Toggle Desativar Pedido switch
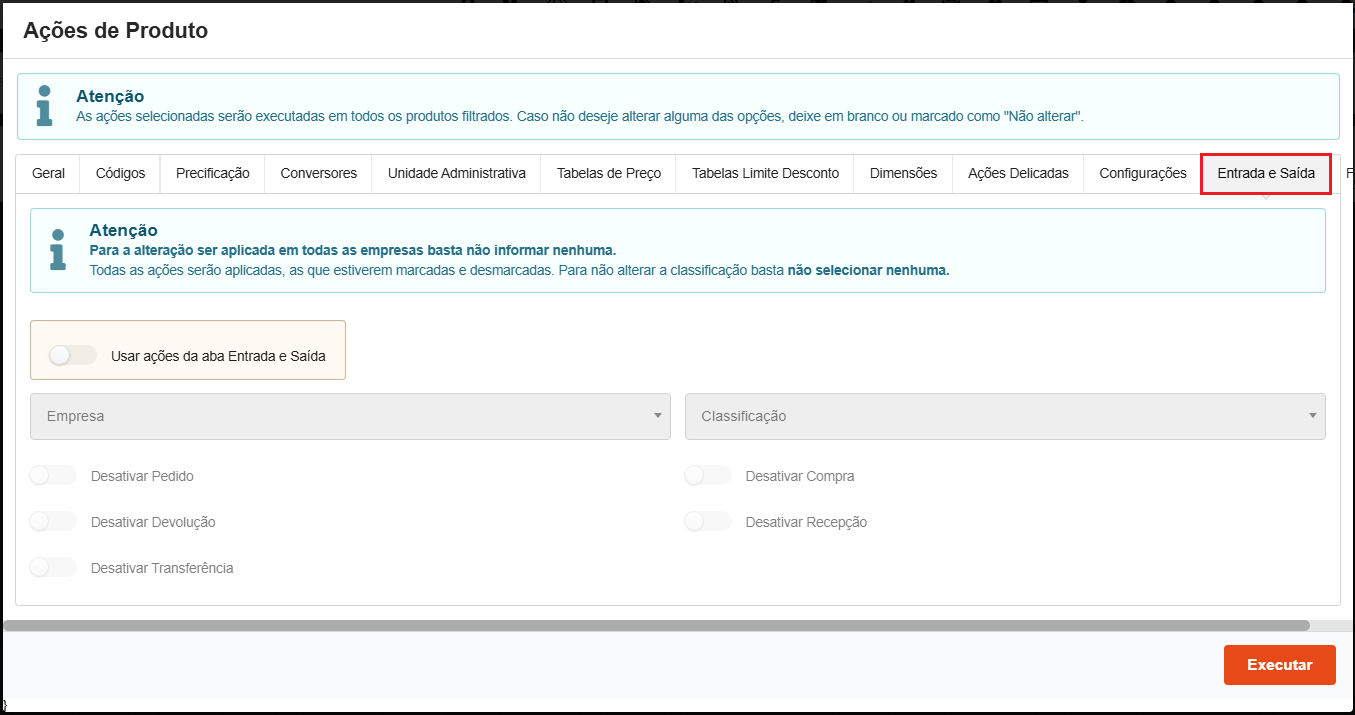 pyautogui.click(x=53, y=476)
